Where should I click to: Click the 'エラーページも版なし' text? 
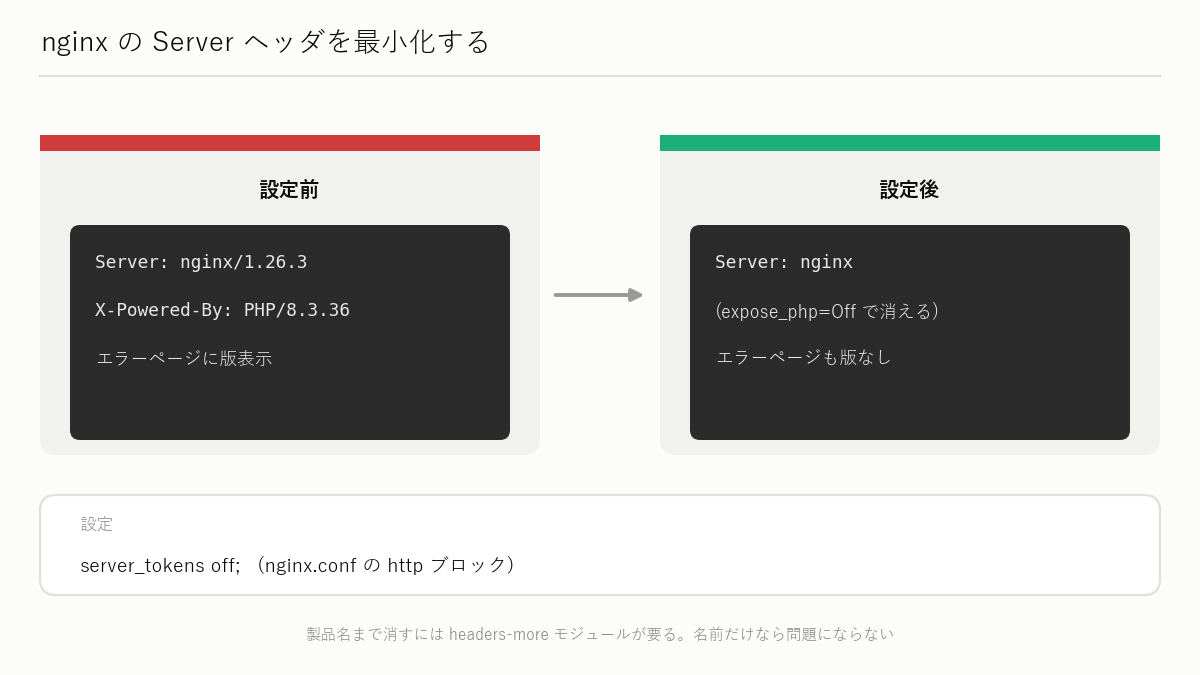click(x=804, y=357)
